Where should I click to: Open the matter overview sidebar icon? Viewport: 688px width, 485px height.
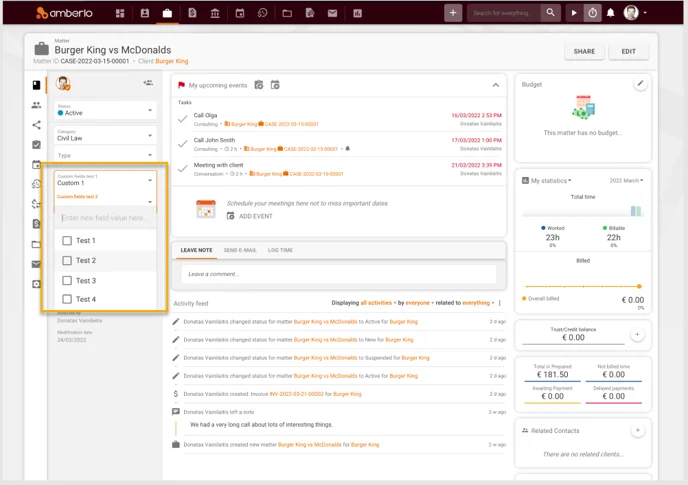tap(36, 85)
